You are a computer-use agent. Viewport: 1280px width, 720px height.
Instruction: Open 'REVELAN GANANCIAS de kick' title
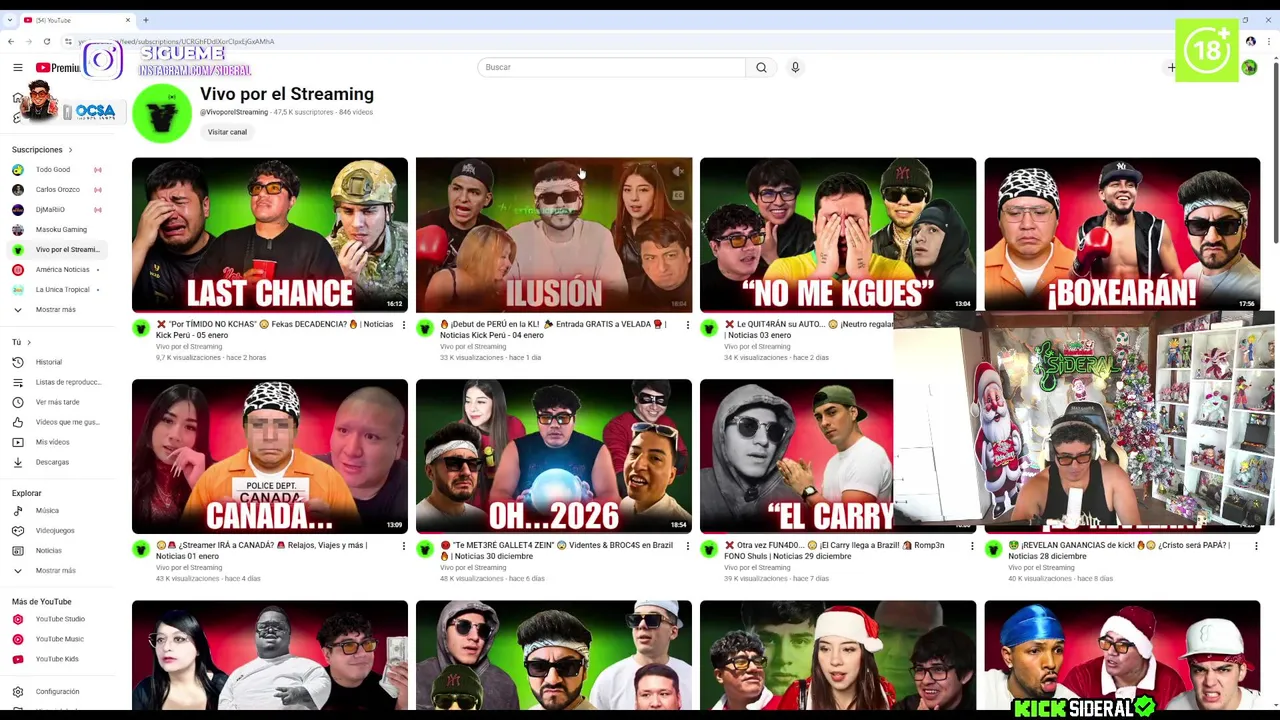coord(1119,551)
